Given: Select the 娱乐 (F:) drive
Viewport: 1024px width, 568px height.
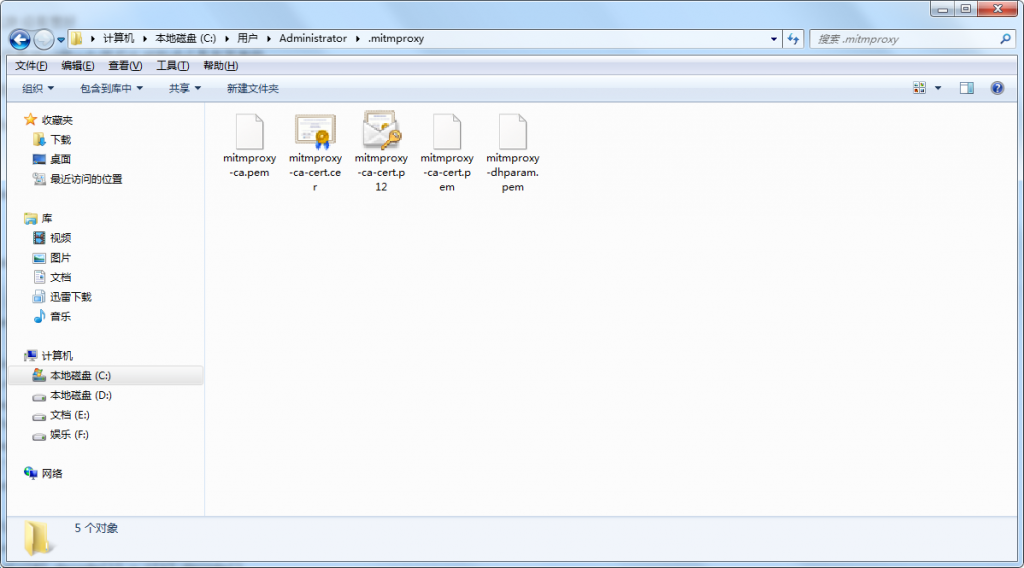Looking at the screenshot, I should click(60, 434).
